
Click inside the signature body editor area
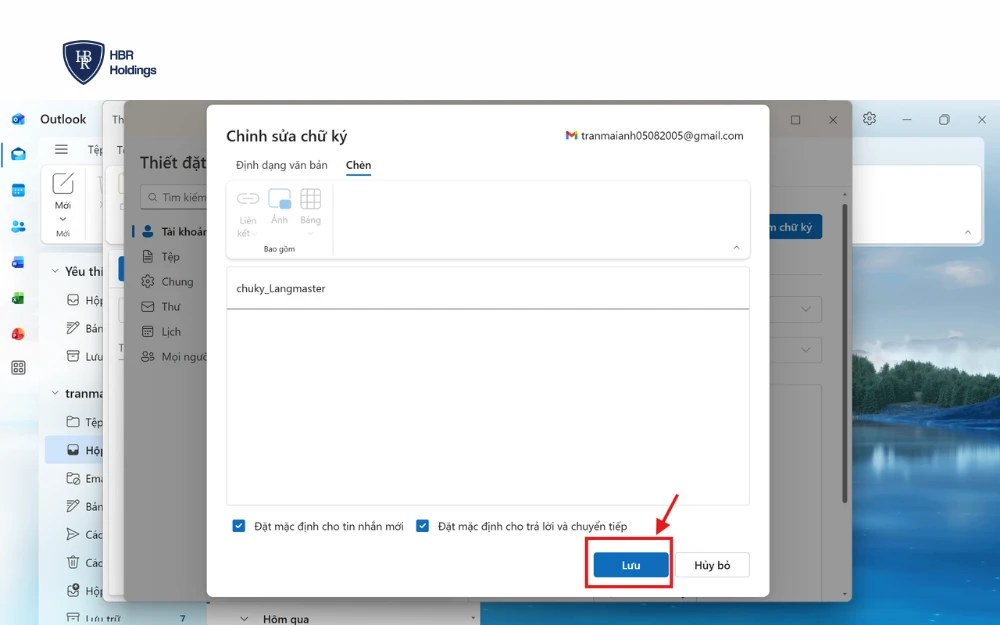(x=488, y=407)
